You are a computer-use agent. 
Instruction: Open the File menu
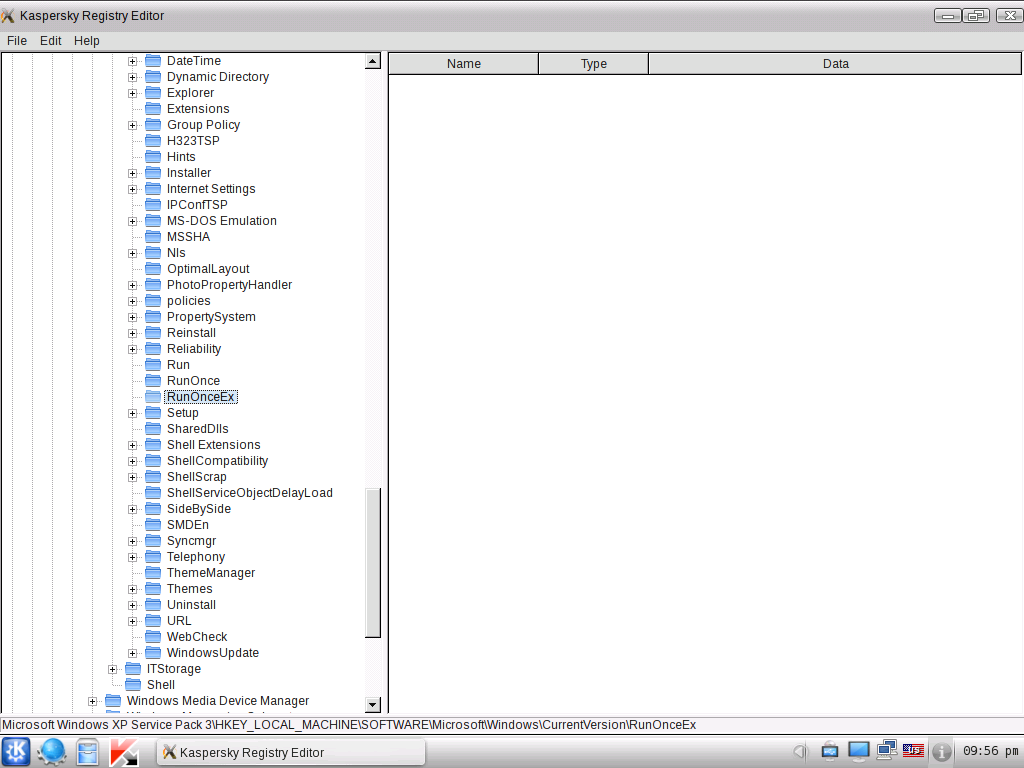pyautogui.click(x=17, y=40)
